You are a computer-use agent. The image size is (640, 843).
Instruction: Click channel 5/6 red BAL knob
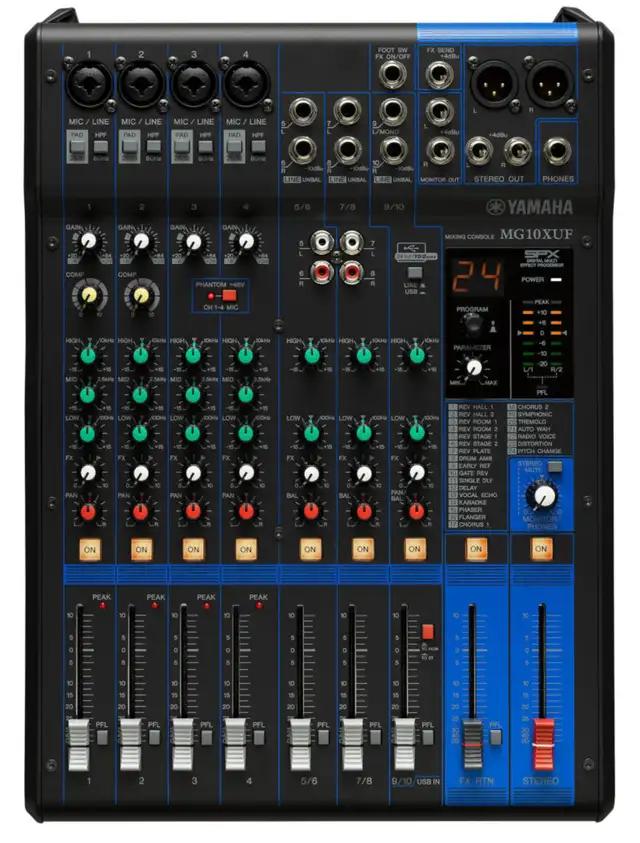coord(311,511)
